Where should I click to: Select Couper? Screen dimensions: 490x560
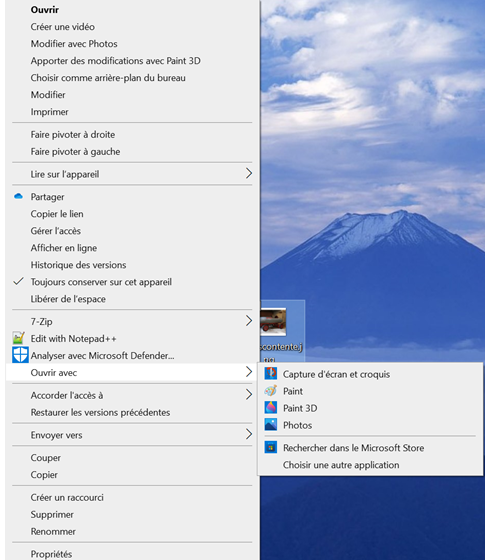[x=132, y=458]
